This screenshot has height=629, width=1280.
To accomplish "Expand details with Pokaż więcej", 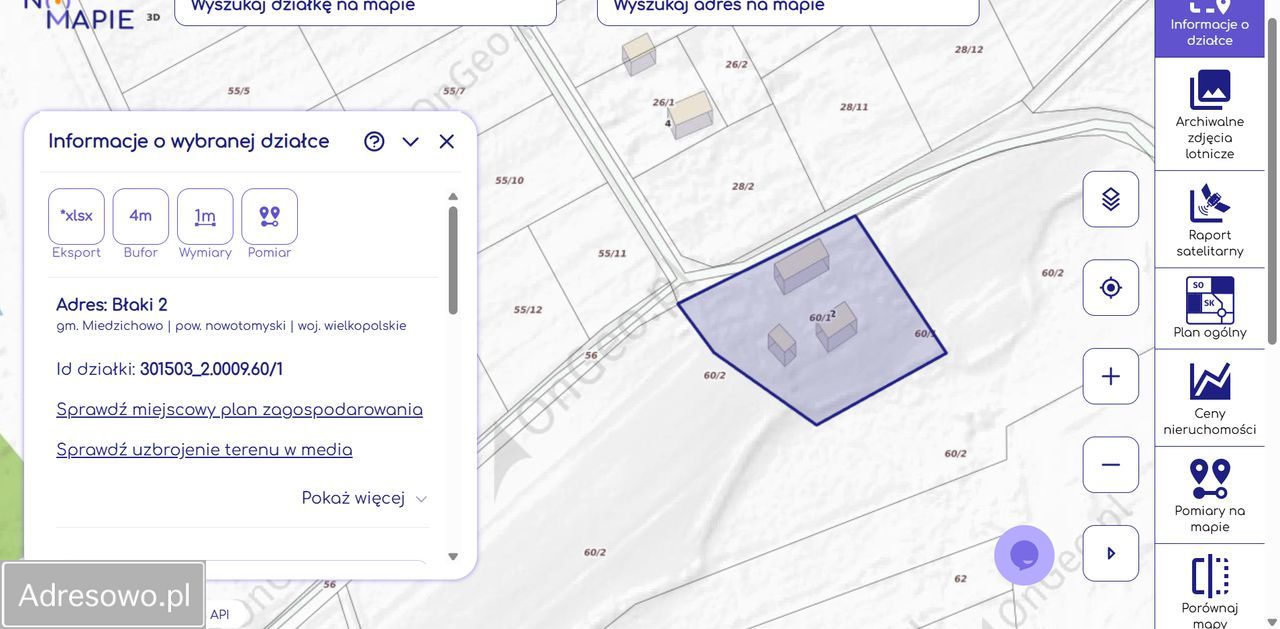I will point(364,498).
